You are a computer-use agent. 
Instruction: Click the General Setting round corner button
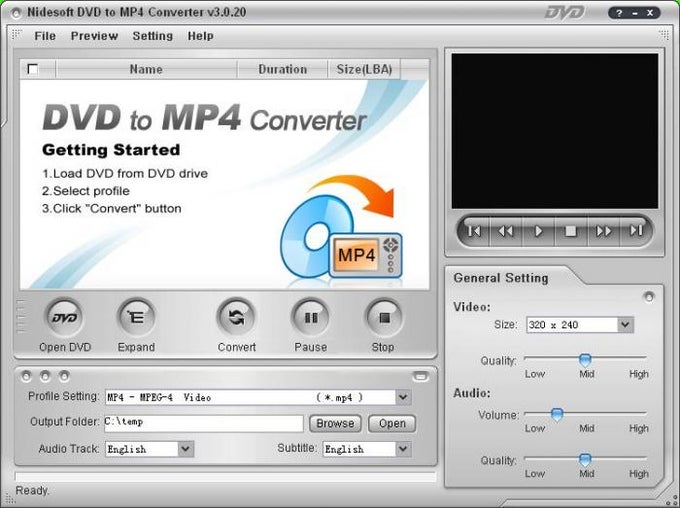[x=649, y=297]
